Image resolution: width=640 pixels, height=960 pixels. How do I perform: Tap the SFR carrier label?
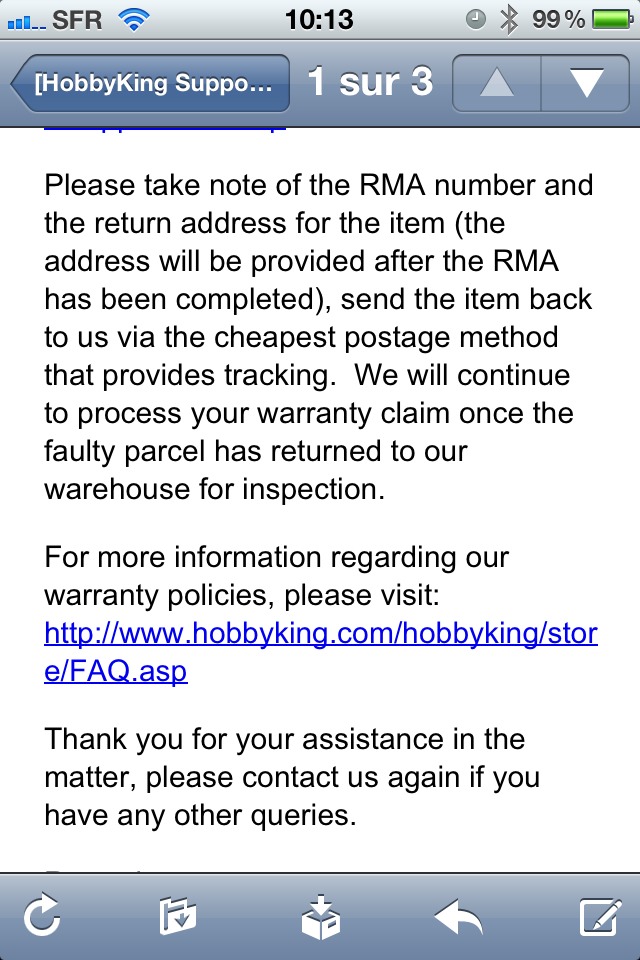77,20
